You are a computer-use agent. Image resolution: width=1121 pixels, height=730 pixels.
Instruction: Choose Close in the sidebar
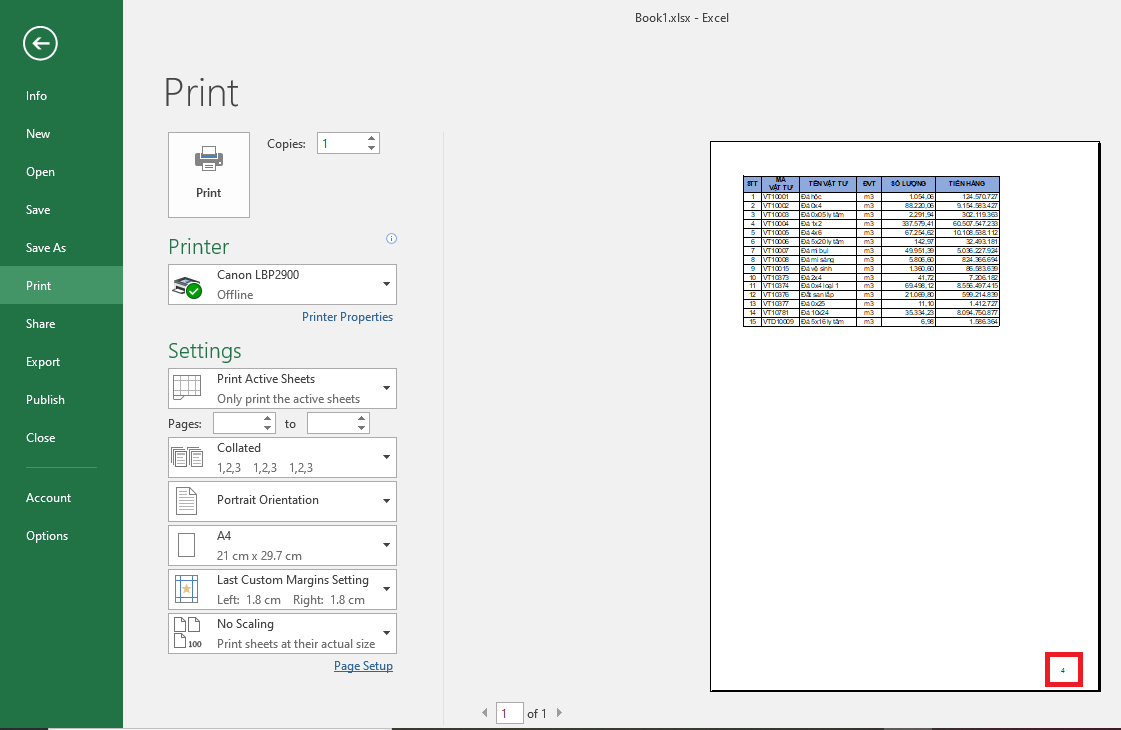point(61,438)
